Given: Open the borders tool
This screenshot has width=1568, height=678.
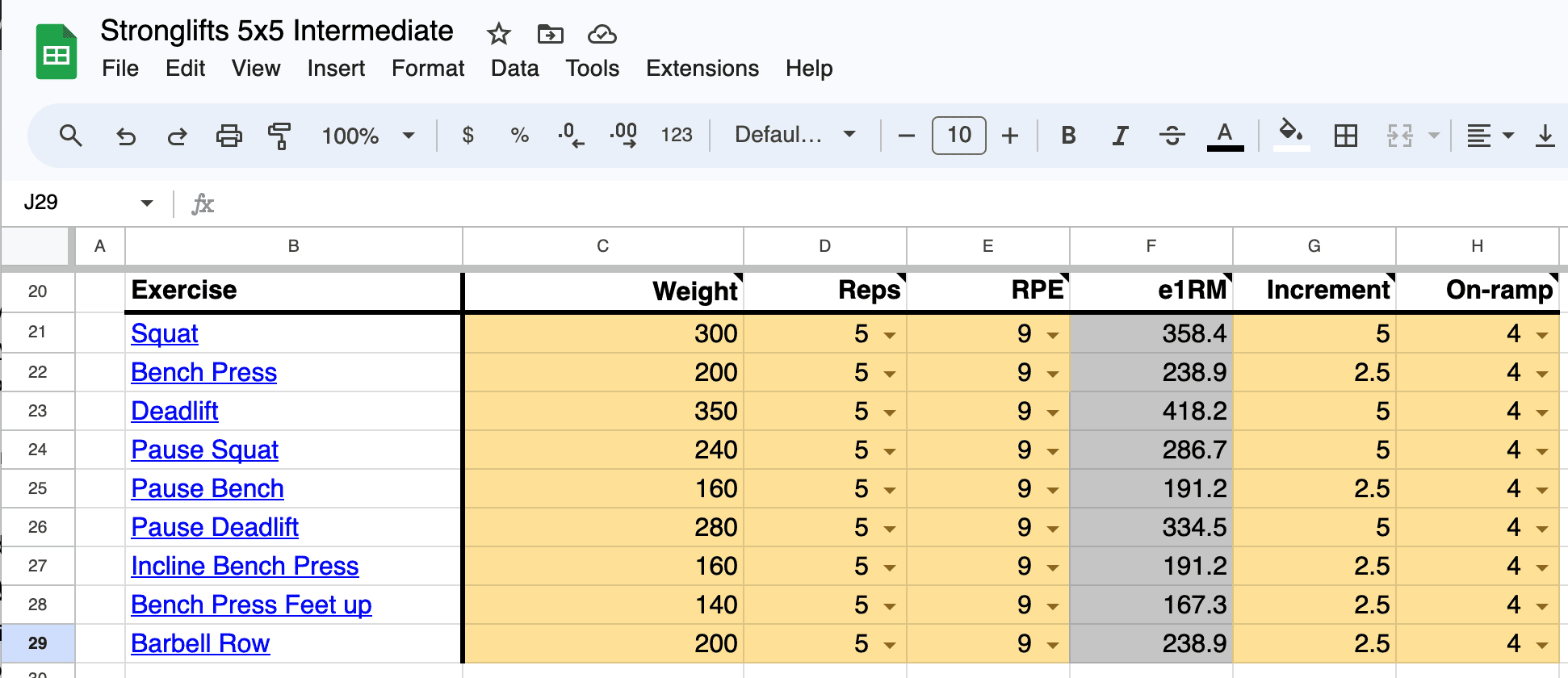Looking at the screenshot, I should (1346, 136).
